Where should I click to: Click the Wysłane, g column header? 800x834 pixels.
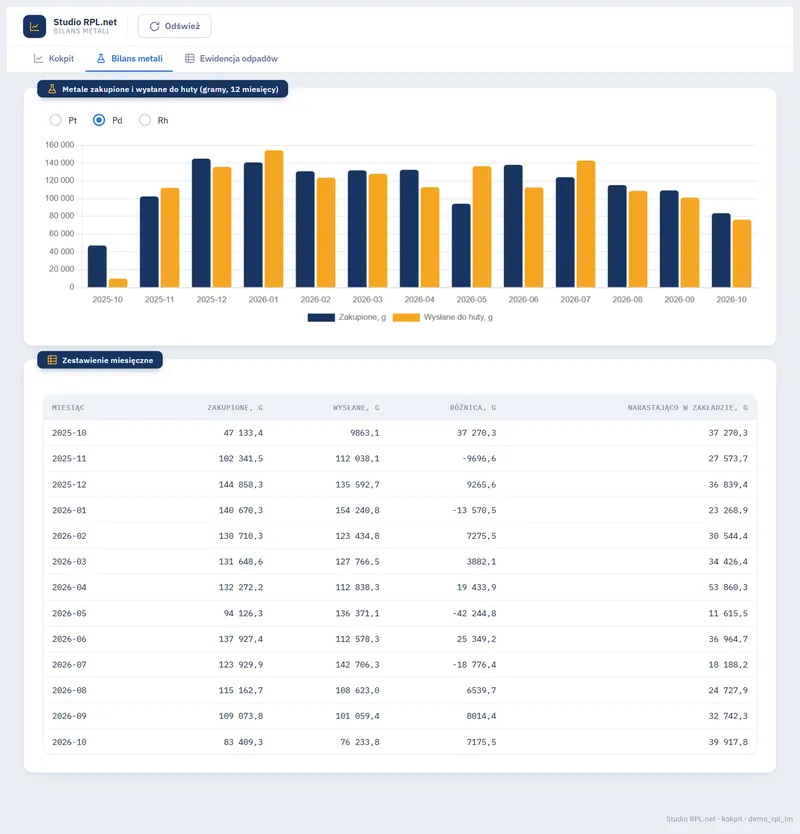(356, 408)
